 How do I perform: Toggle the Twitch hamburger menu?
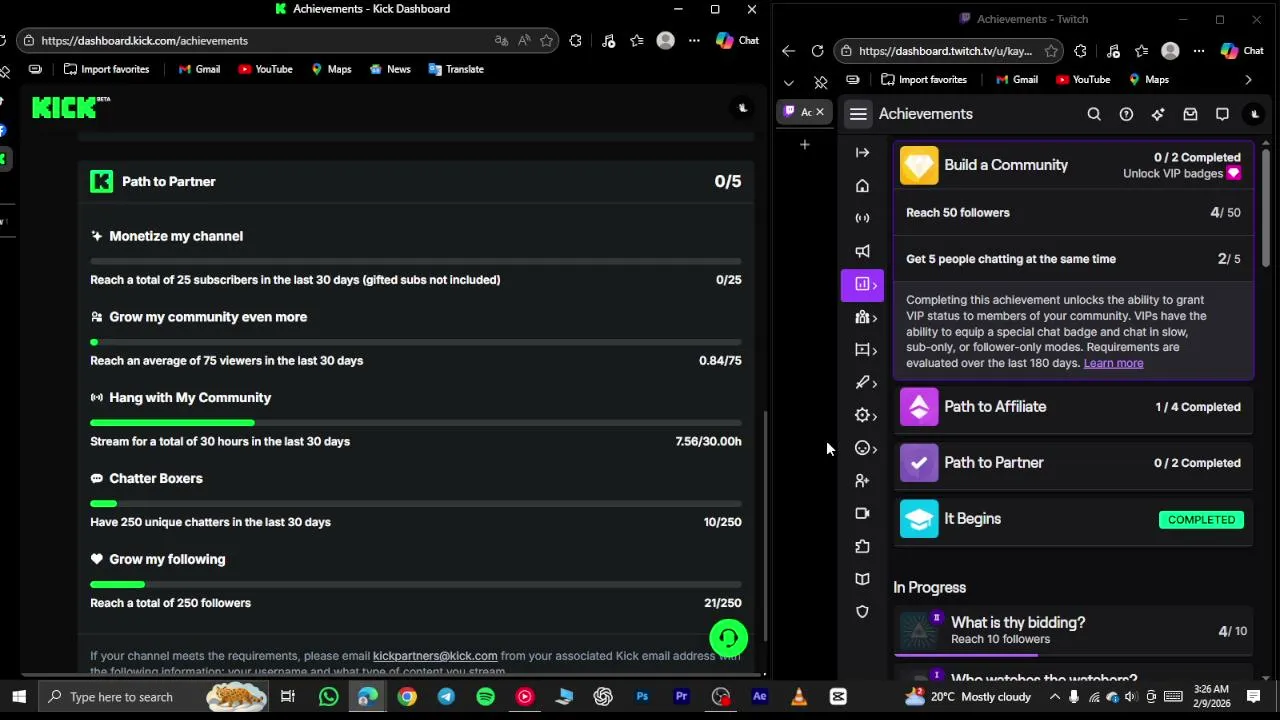(x=858, y=114)
